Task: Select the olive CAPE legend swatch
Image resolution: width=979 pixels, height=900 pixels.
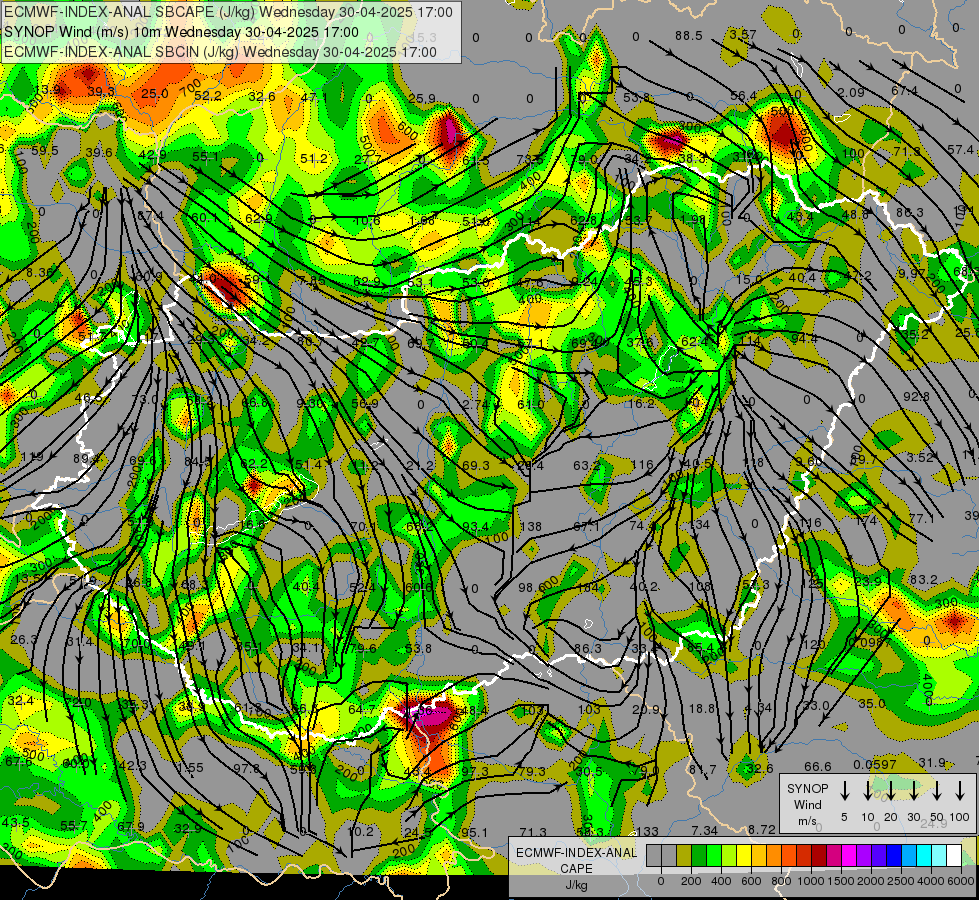Action: tap(684, 855)
